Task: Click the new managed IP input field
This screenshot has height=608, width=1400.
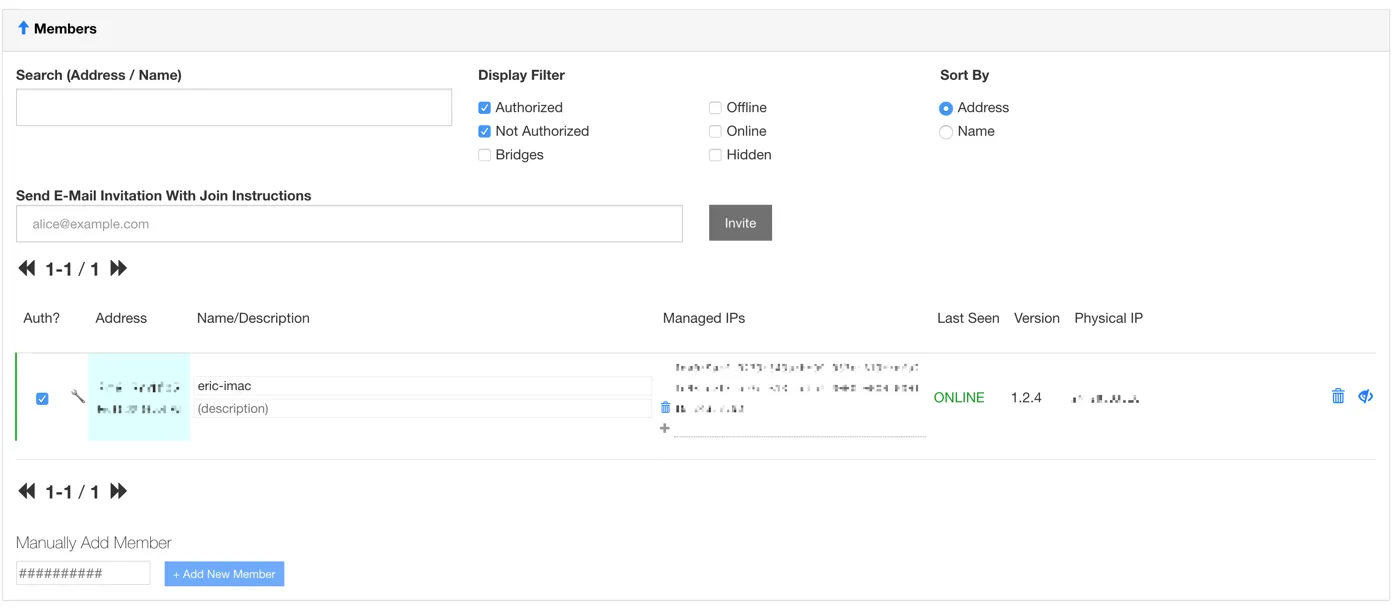Action: point(800,428)
